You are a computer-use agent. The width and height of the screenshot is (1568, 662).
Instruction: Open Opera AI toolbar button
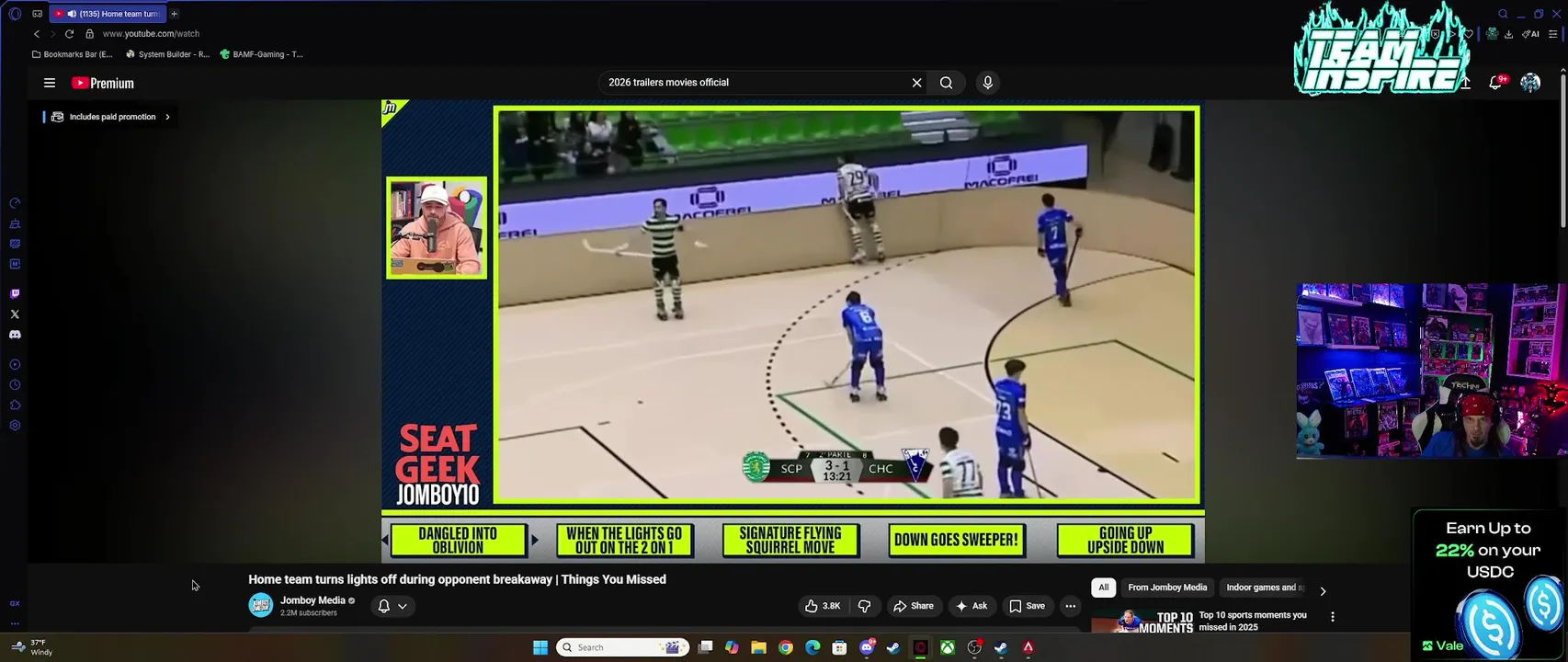(1530, 34)
